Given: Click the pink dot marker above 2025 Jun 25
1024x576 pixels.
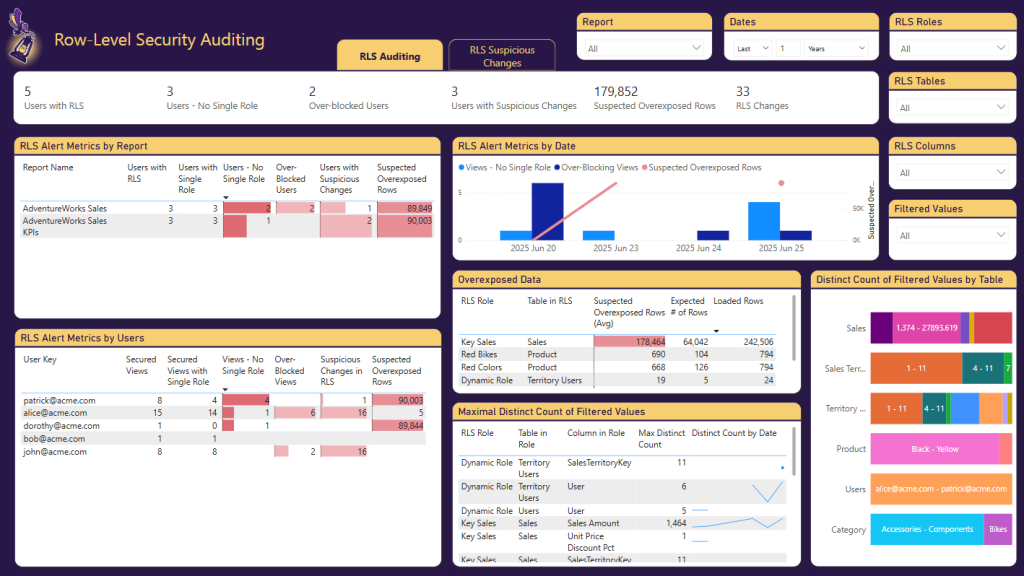Looking at the screenshot, I should (x=781, y=183).
